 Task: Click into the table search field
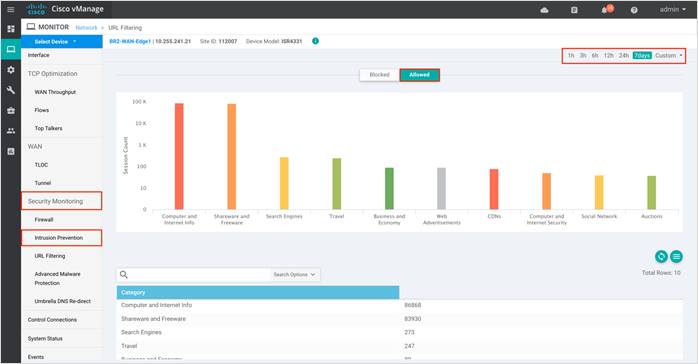pos(200,275)
